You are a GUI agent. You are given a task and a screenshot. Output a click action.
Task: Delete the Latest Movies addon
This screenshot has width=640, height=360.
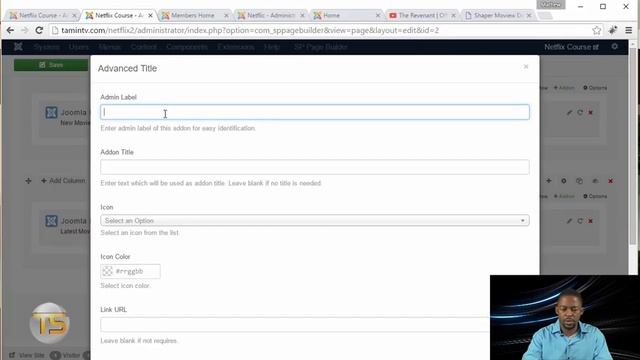(591, 221)
